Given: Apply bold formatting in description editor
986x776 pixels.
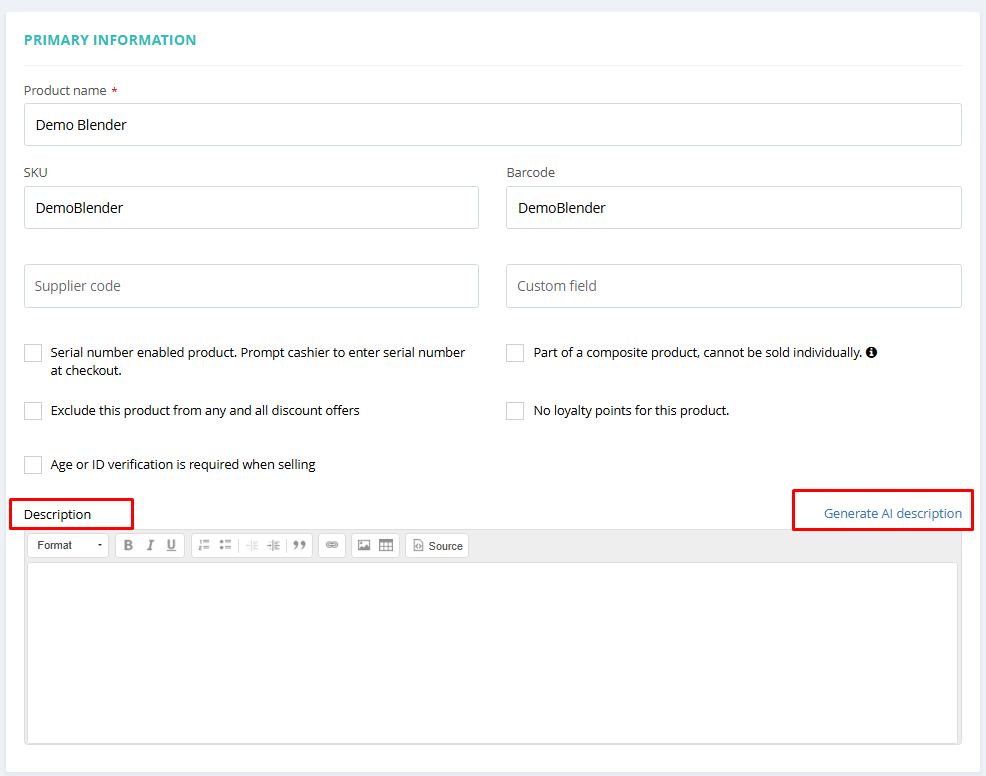Looking at the screenshot, I should coord(128,545).
